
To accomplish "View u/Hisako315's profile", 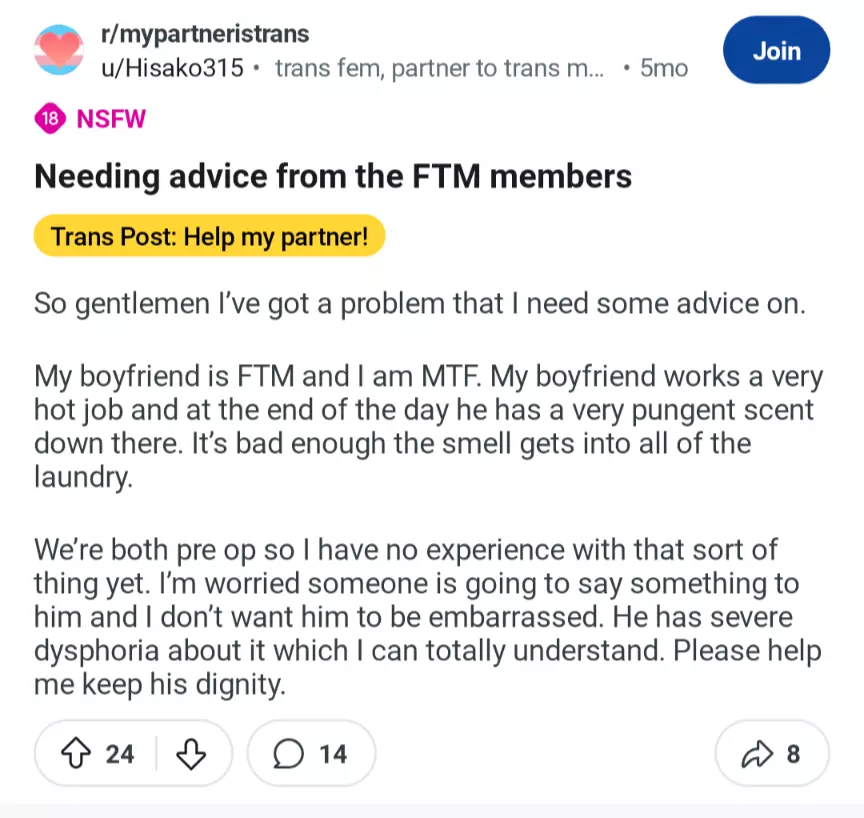I will (x=171, y=68).
